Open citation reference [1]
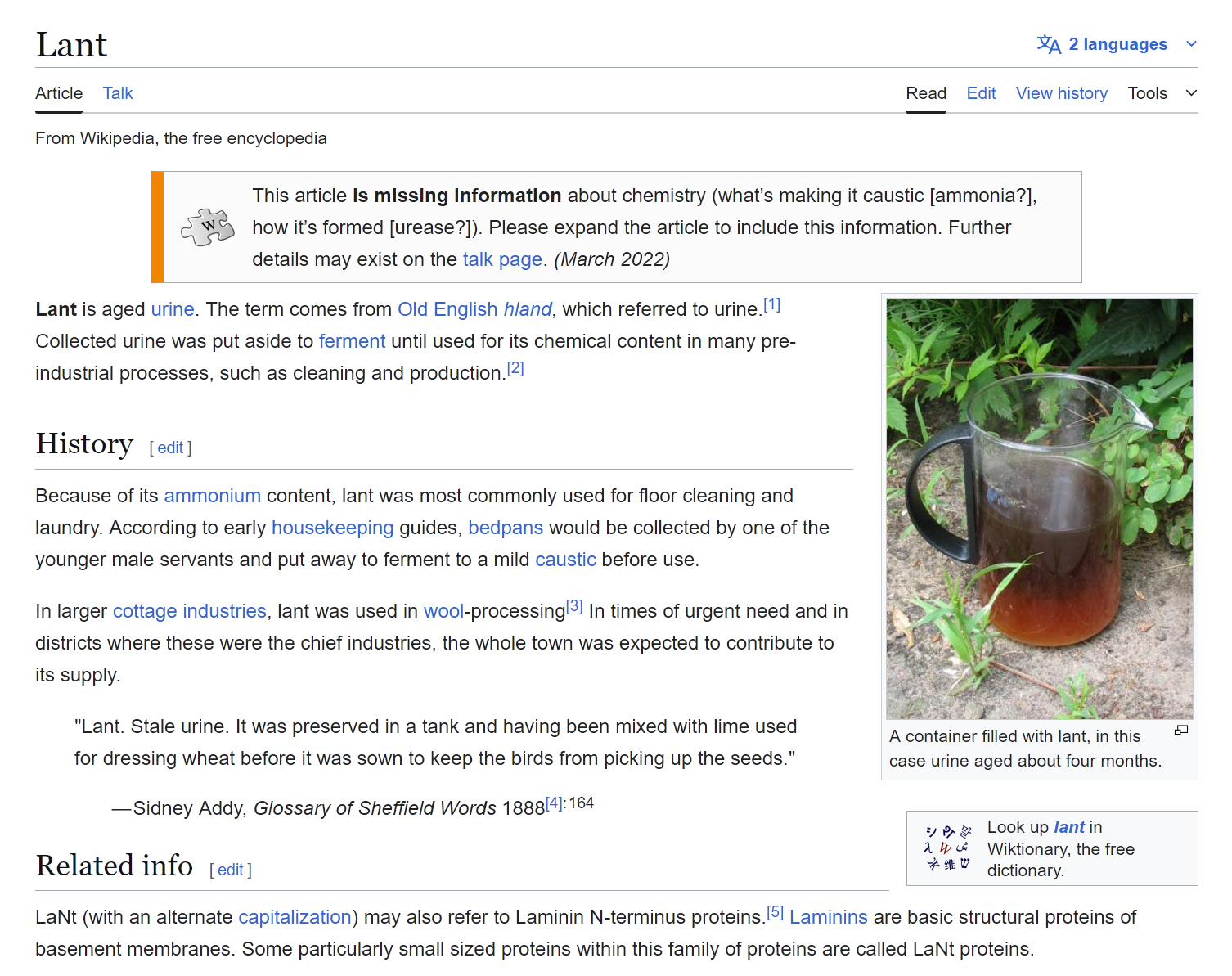The width and height of the screenshot is (1232, 976). click(x=771, y=304)
